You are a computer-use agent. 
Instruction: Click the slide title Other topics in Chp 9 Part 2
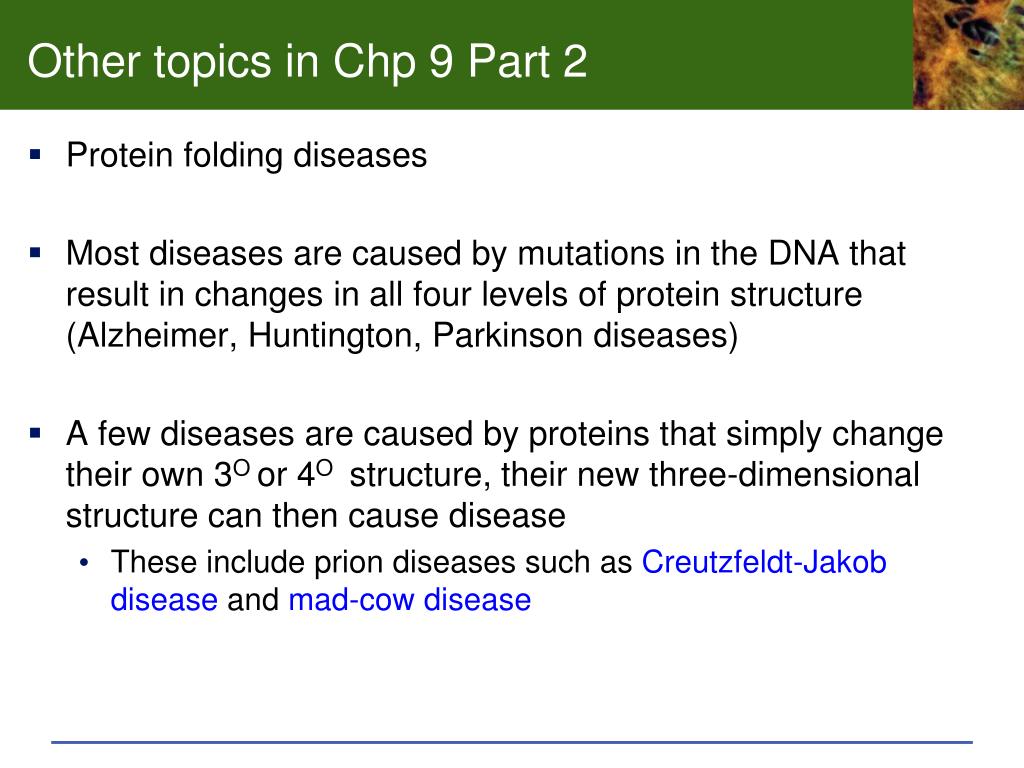[x=307, y=62]
